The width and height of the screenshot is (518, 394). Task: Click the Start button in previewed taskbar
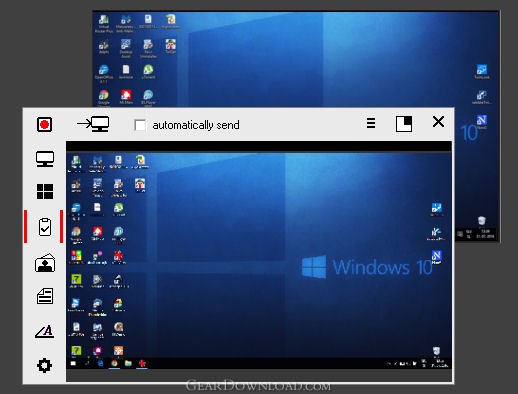tap(73, 363)
